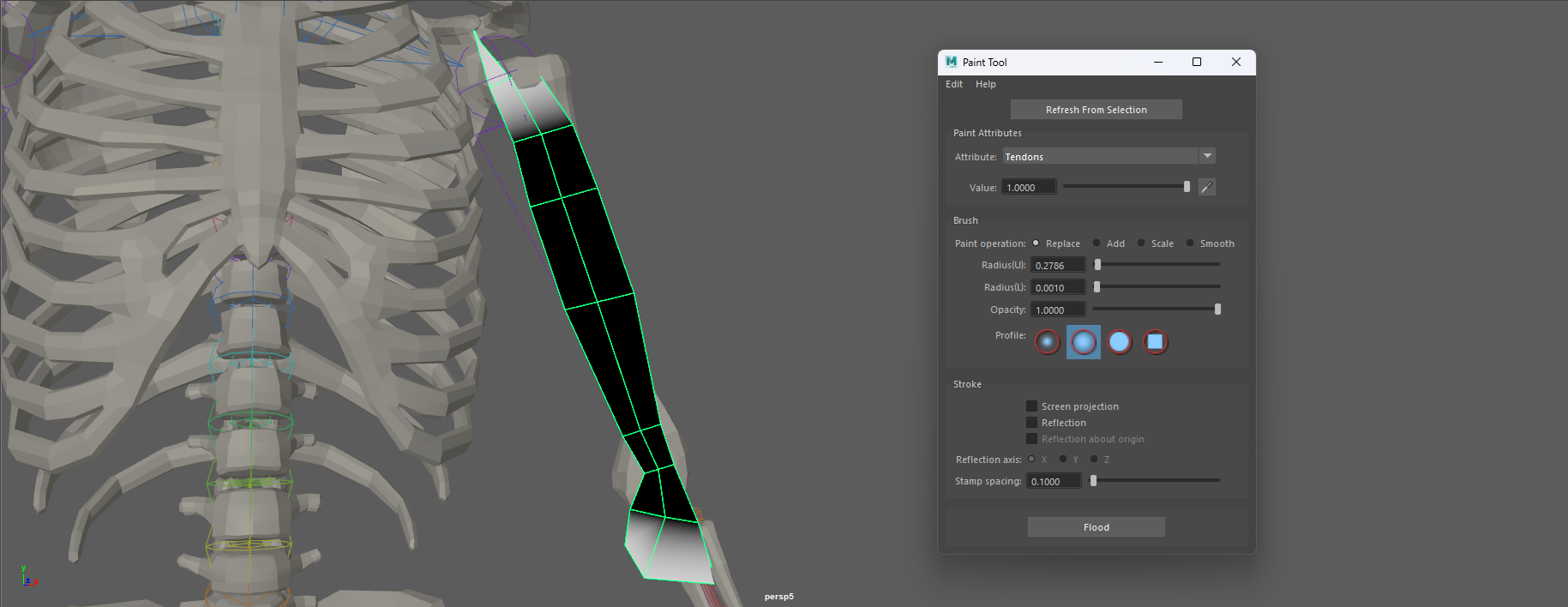Open the Attribute dropdown arrow
1568x607 pixels.
1207,156
